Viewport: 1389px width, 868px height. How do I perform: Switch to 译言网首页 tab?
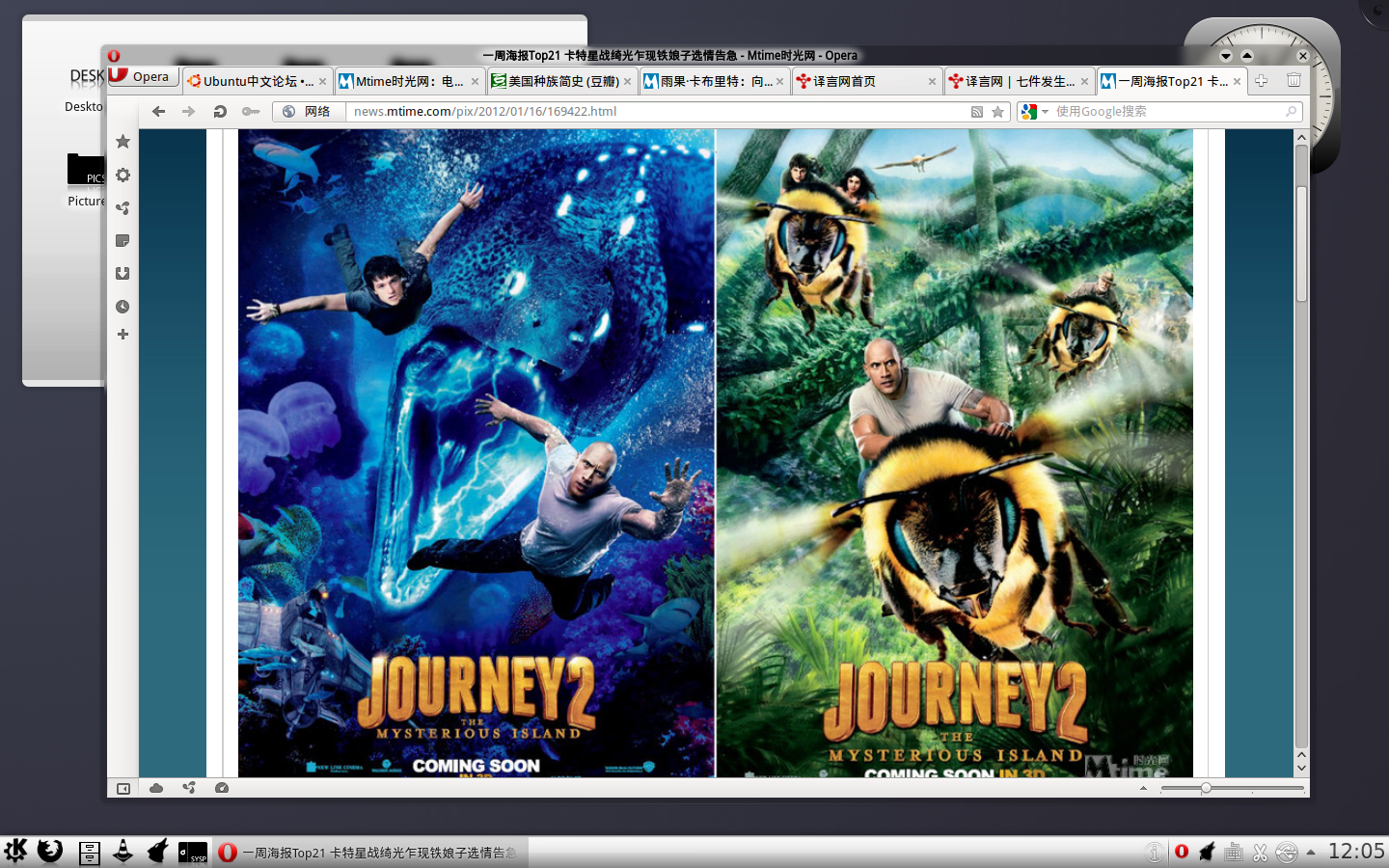[x=867, y=82]
